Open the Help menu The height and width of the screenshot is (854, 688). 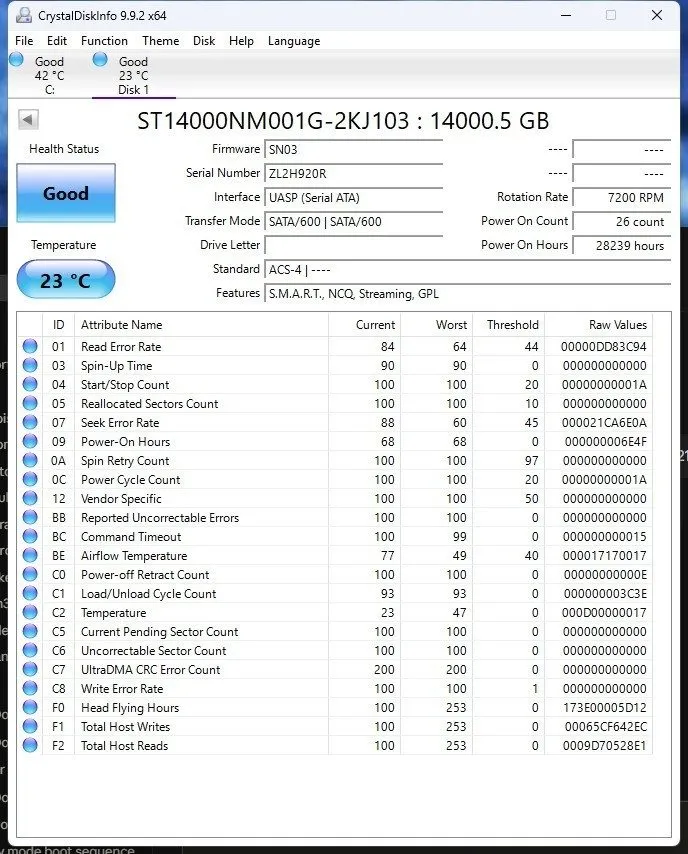coord(241,41)
